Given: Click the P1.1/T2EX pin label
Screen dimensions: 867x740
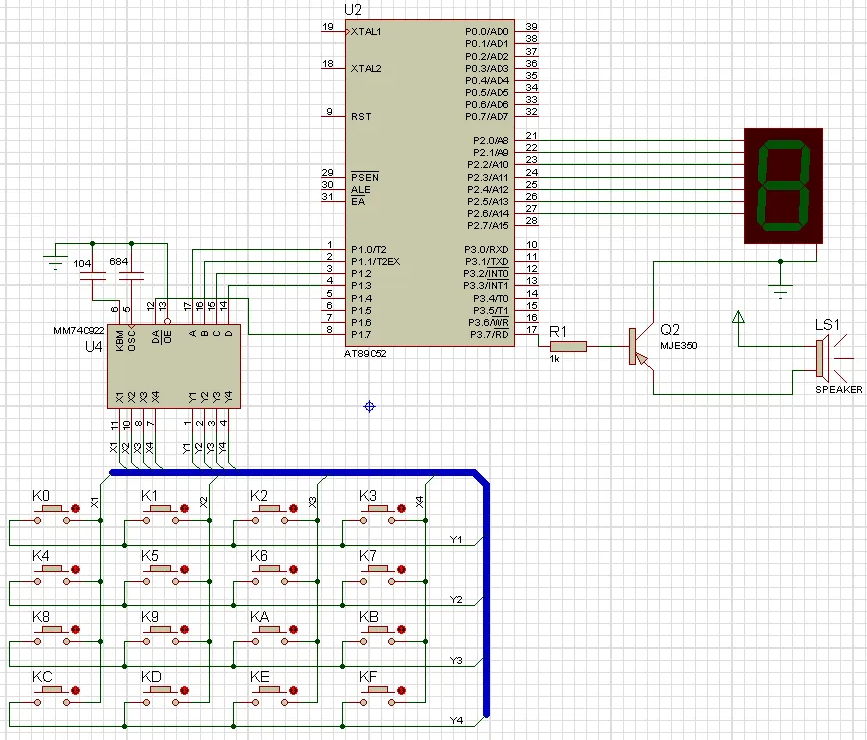Looking at the screenshot, I should coord(375,262).
